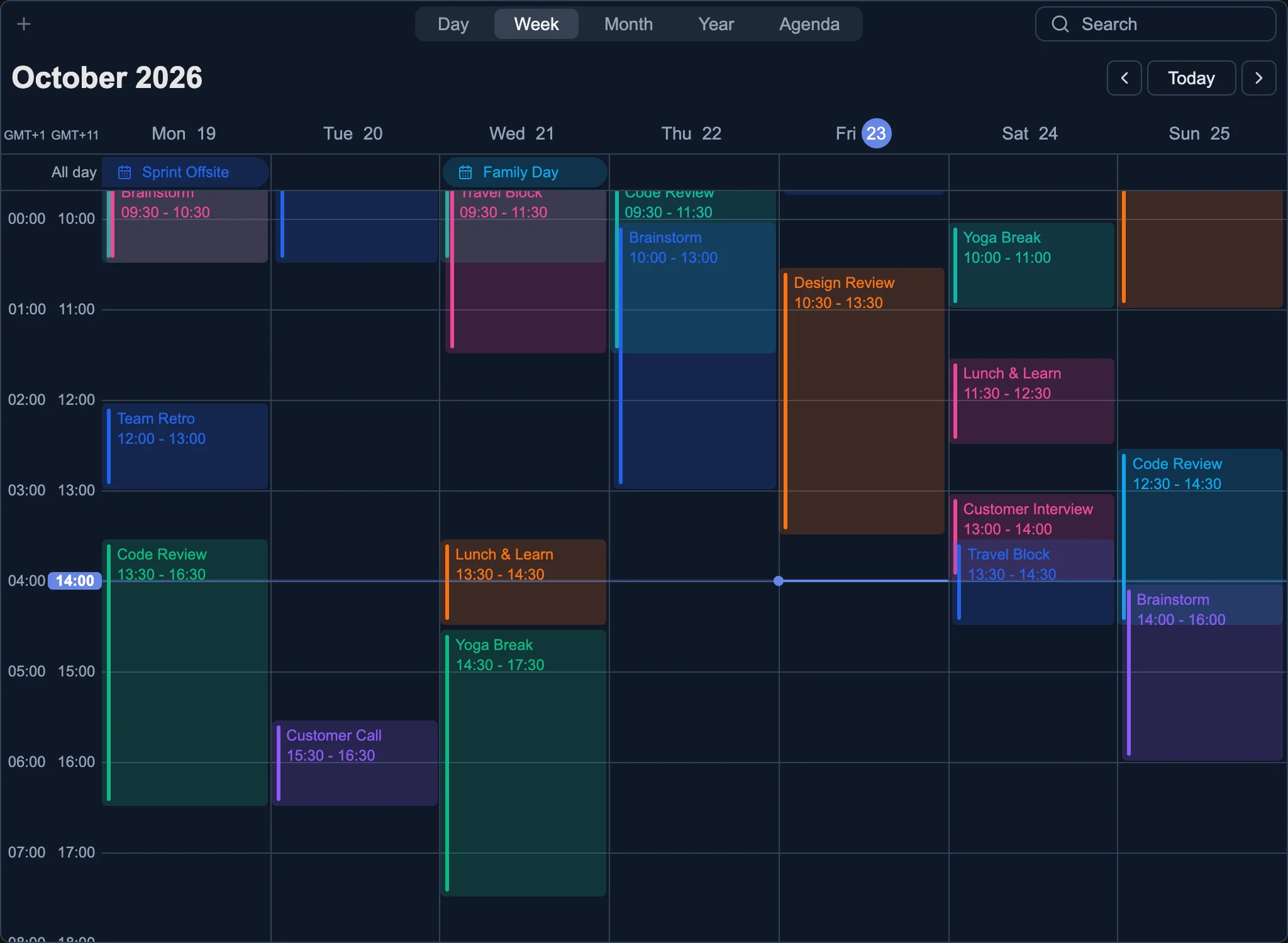Go to previous week with left chevron
This screenshot has height=943, width=1288.
(x=1124, y=78)
